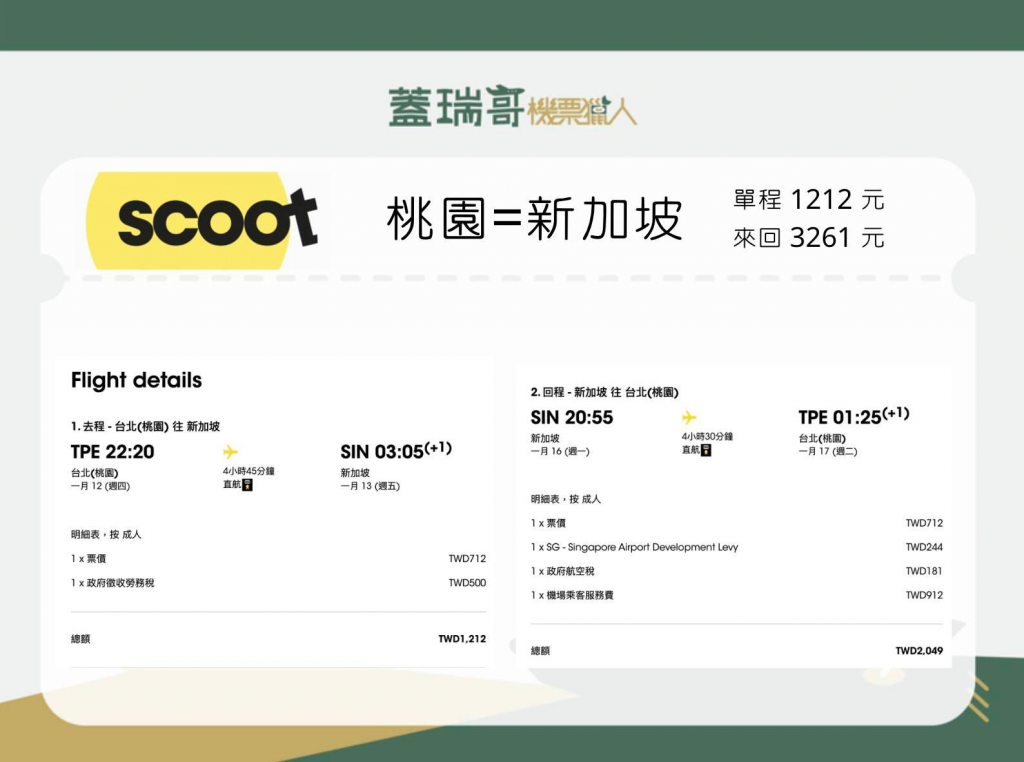The width and height of the screenshot is (1024, 762).
Task: Click the yellow plane icon of return flight
Action: point(689,417)
